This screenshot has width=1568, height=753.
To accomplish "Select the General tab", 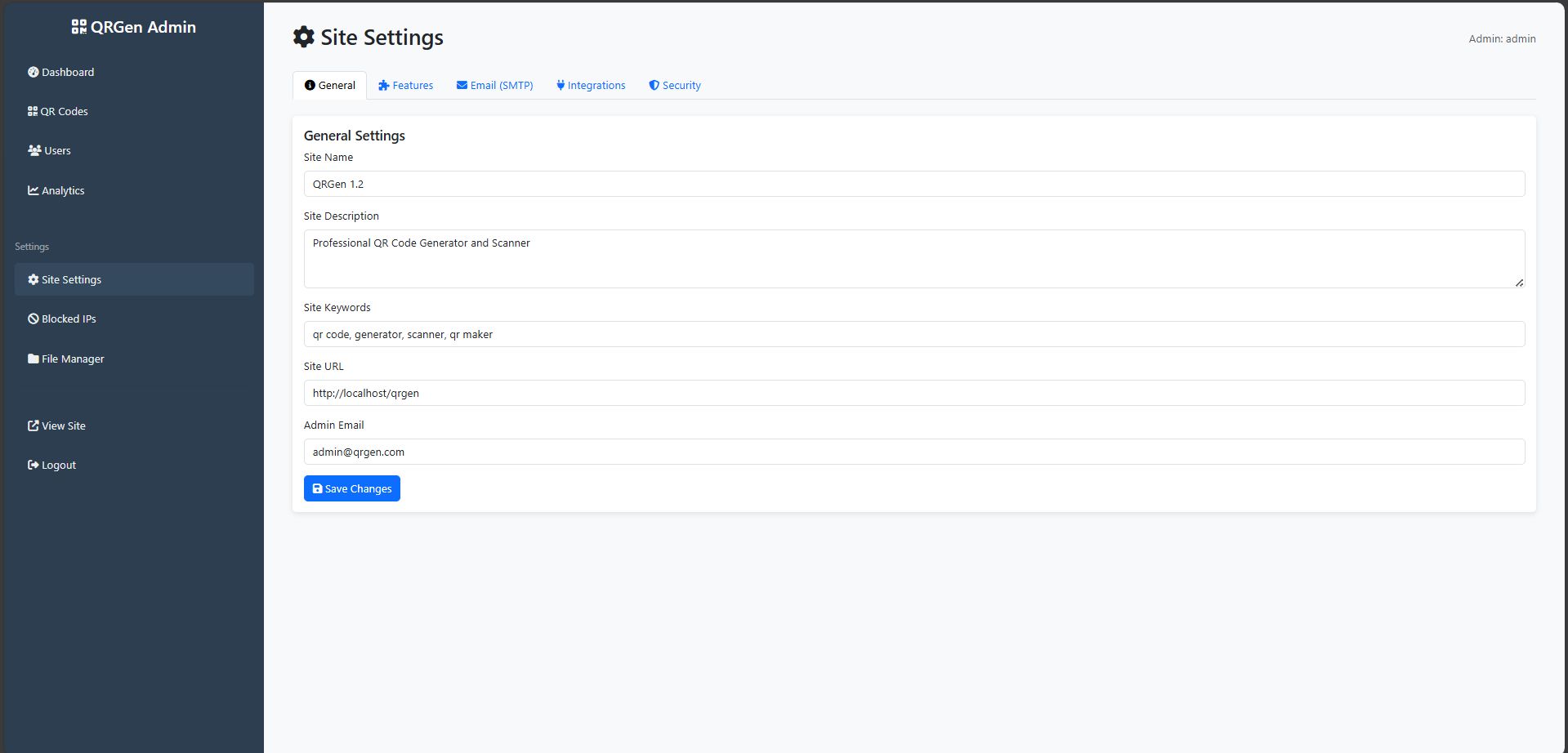I will pyautogui.click(x=329, y=85).
